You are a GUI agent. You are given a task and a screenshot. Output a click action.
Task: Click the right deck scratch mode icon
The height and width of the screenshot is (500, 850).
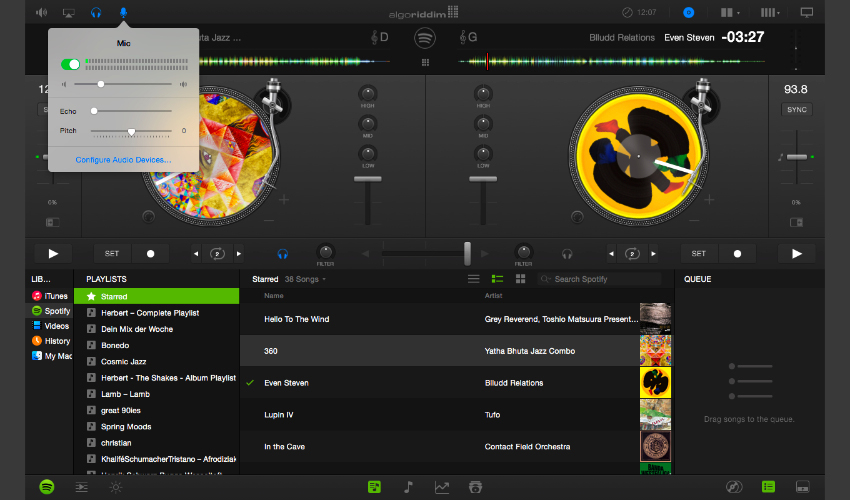(577, 216)
